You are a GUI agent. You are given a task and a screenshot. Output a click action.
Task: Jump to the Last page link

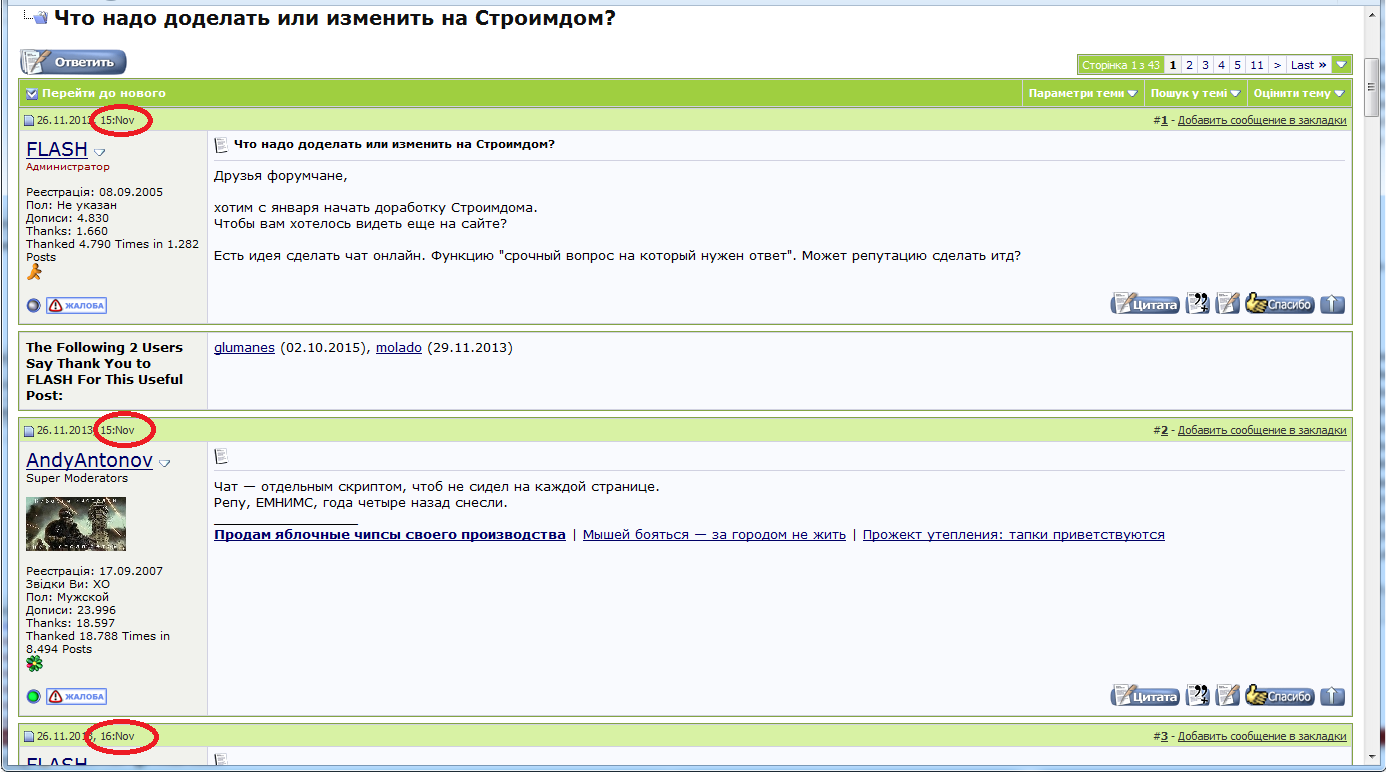[x=1308, y=65]
